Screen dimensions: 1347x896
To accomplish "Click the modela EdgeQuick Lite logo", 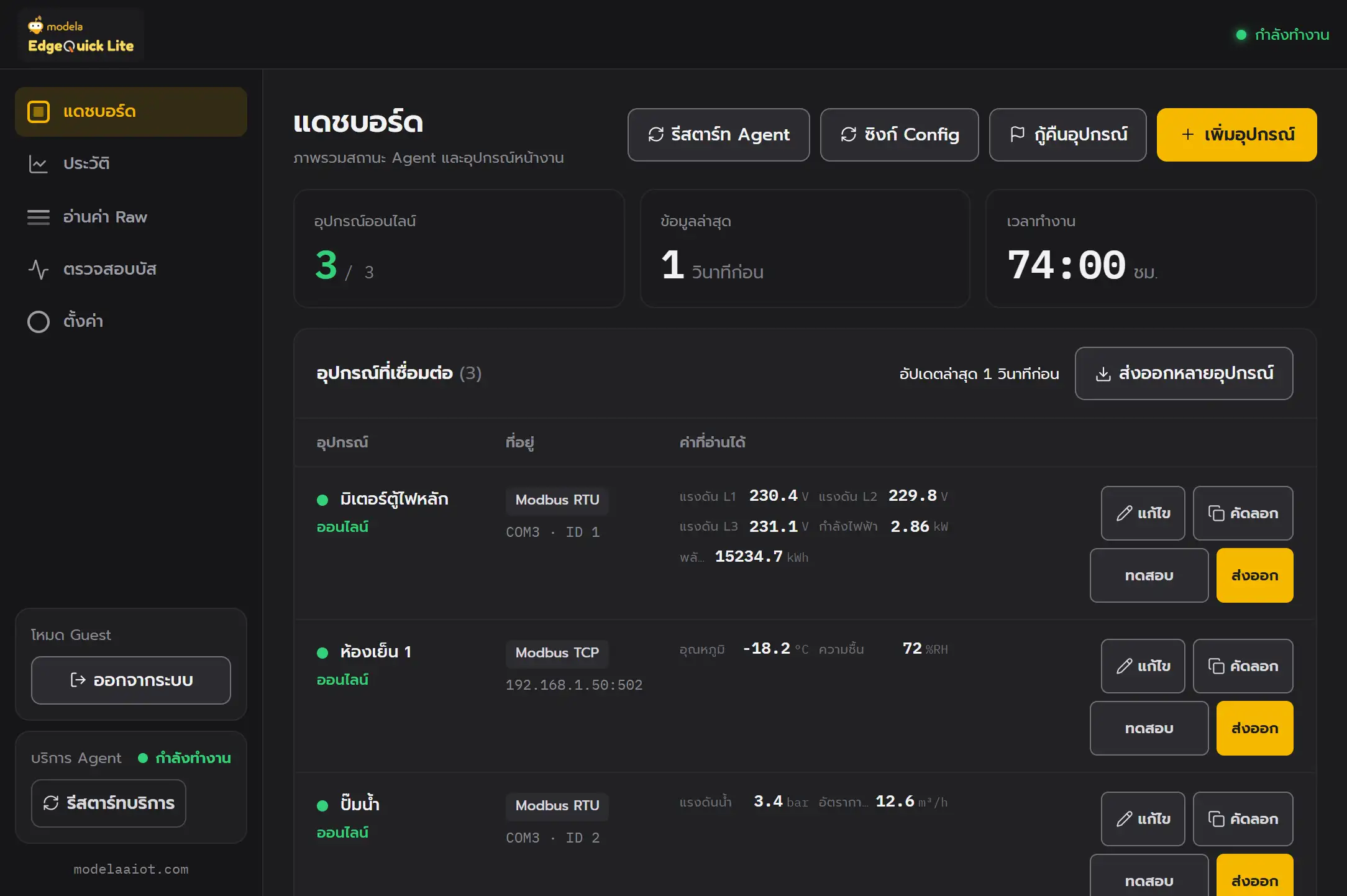I will point(81,35).
